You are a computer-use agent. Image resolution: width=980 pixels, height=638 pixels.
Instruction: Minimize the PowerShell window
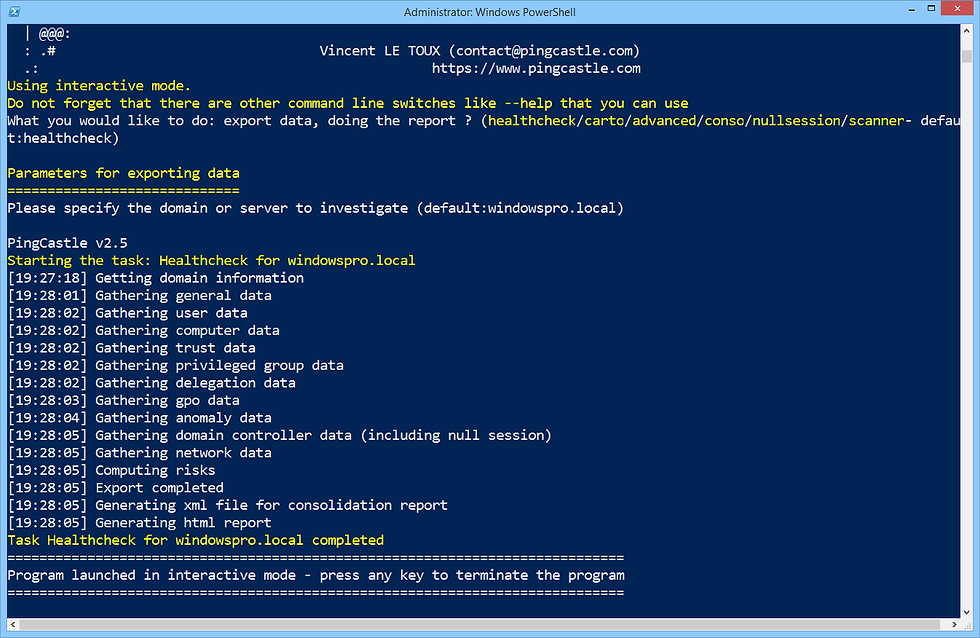(911, 9)
